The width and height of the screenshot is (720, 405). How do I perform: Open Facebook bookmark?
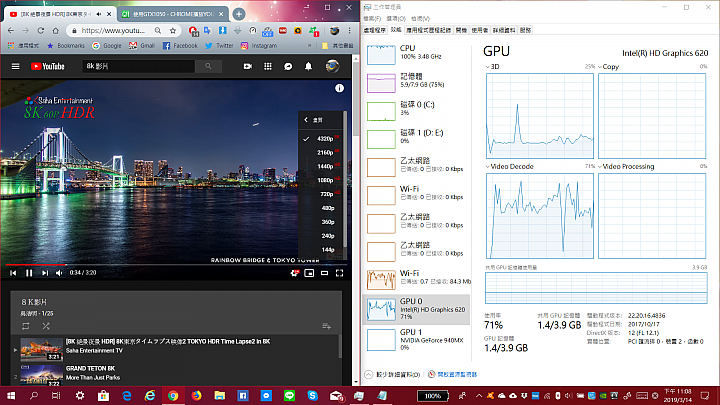180,45
